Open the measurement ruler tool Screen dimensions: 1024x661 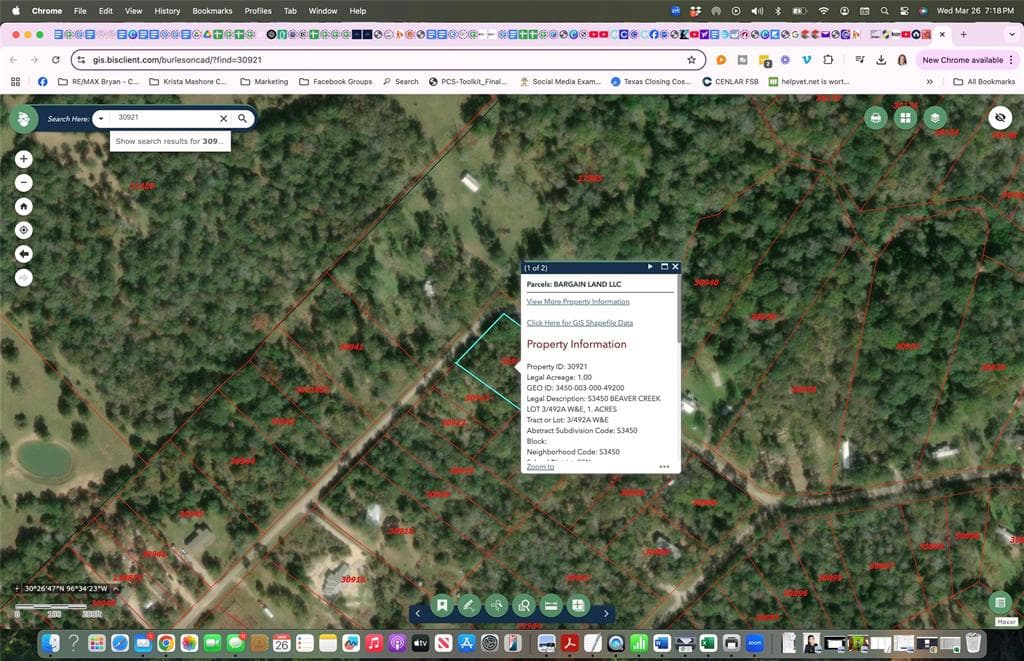coord(551,605)
